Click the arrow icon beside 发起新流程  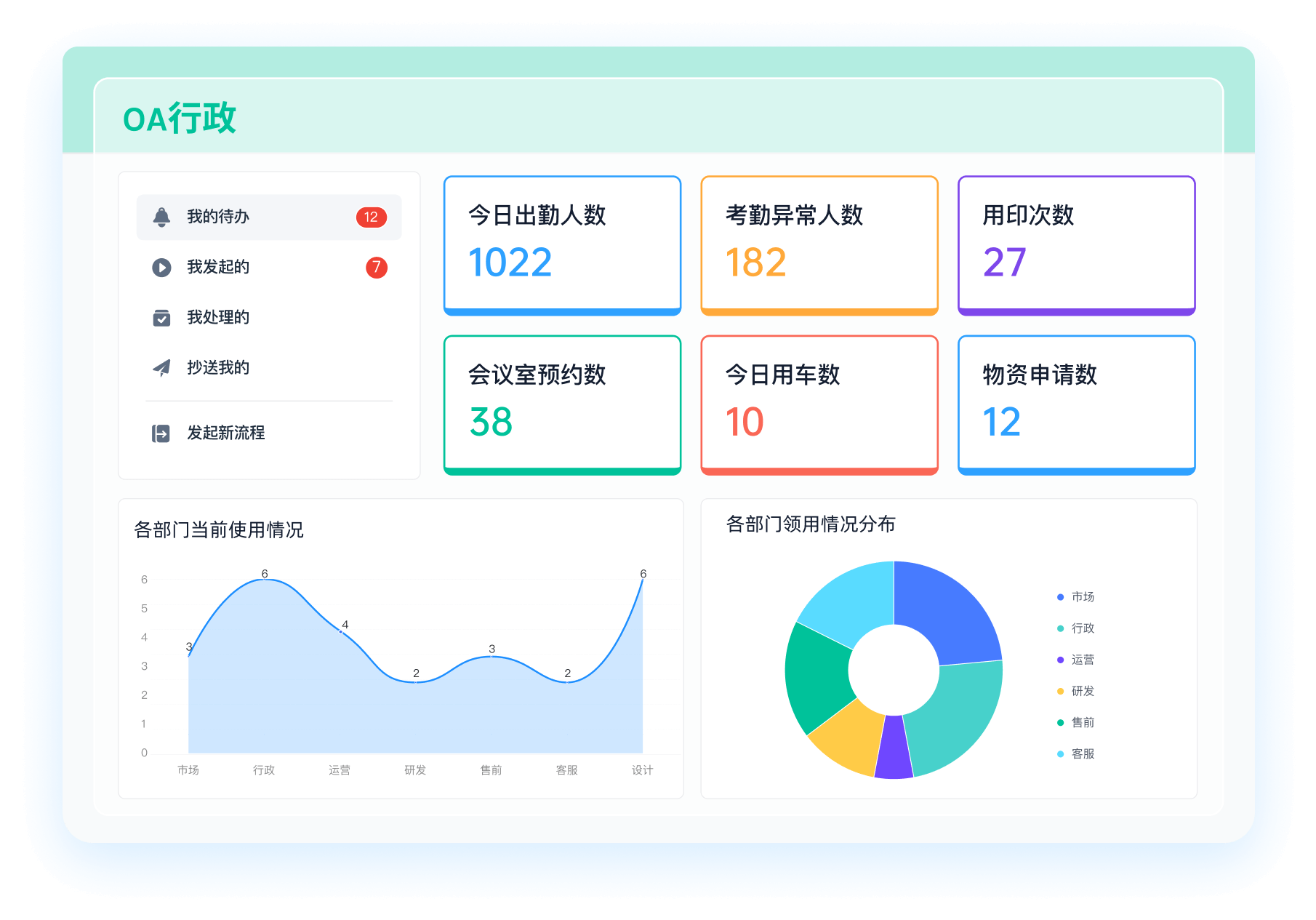(x=161, y=433)
